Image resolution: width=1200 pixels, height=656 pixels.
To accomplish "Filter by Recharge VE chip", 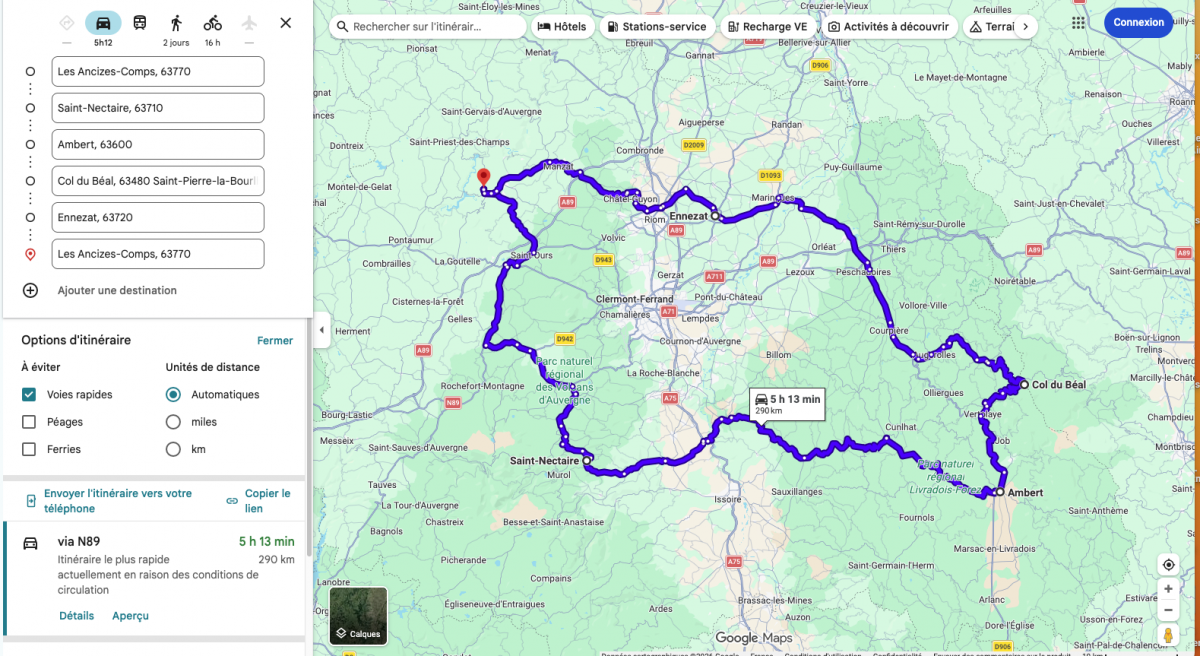I will click(x=768, y=27).
